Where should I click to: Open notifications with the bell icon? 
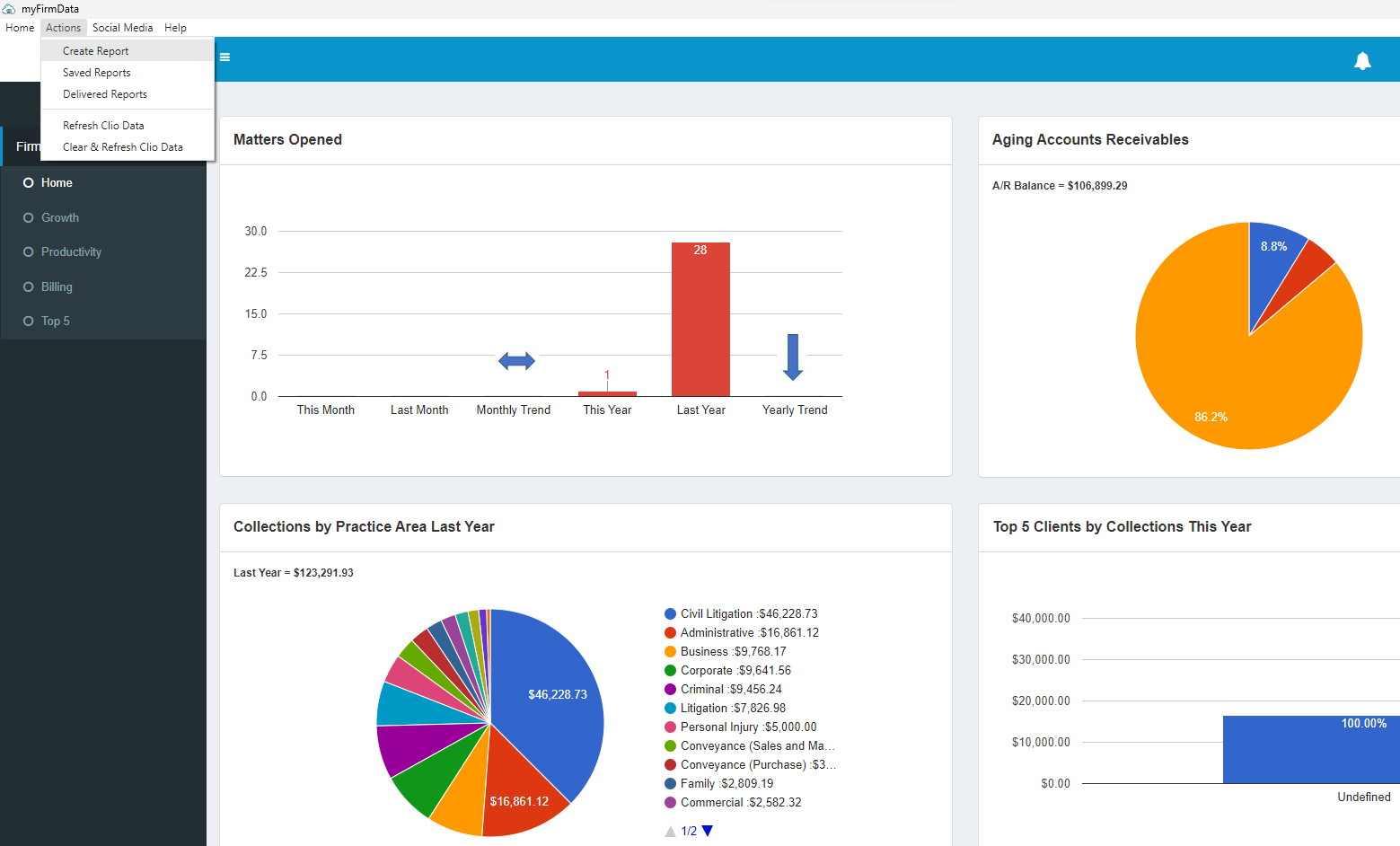point(1362,60)
